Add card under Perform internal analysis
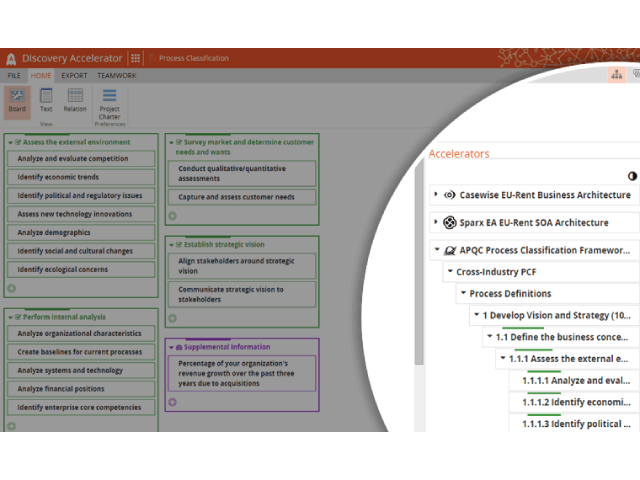The height and width of the screenshot is (480, 640). pos(11,426)
